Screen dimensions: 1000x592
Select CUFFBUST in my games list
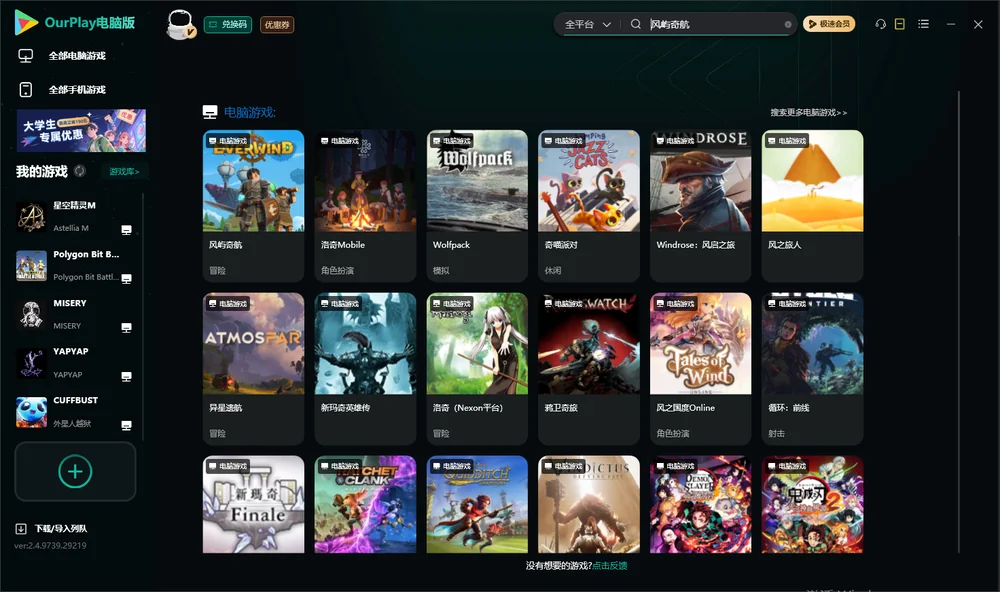[75, 411]
